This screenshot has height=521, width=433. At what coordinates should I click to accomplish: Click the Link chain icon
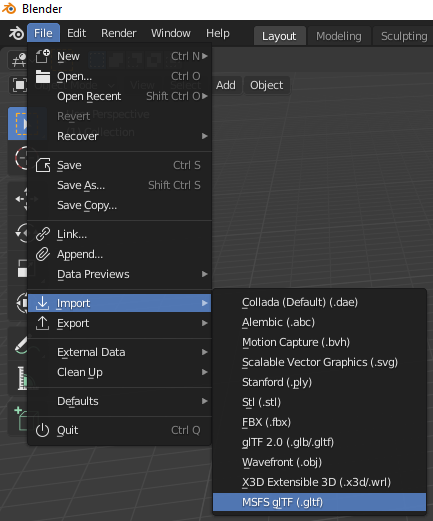(43, 234)
